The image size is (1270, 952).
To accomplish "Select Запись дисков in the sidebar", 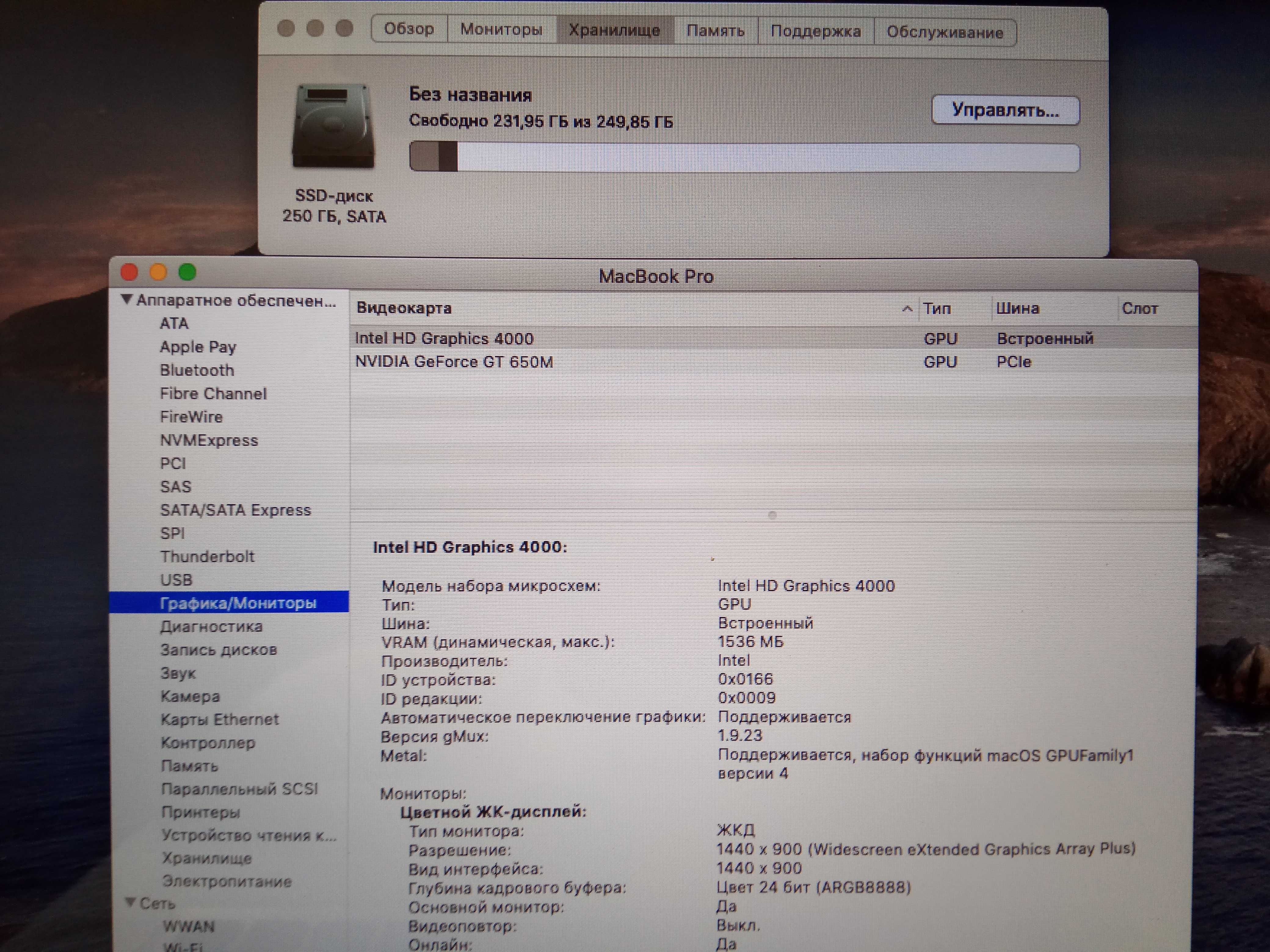I will (x=219, y=650).
